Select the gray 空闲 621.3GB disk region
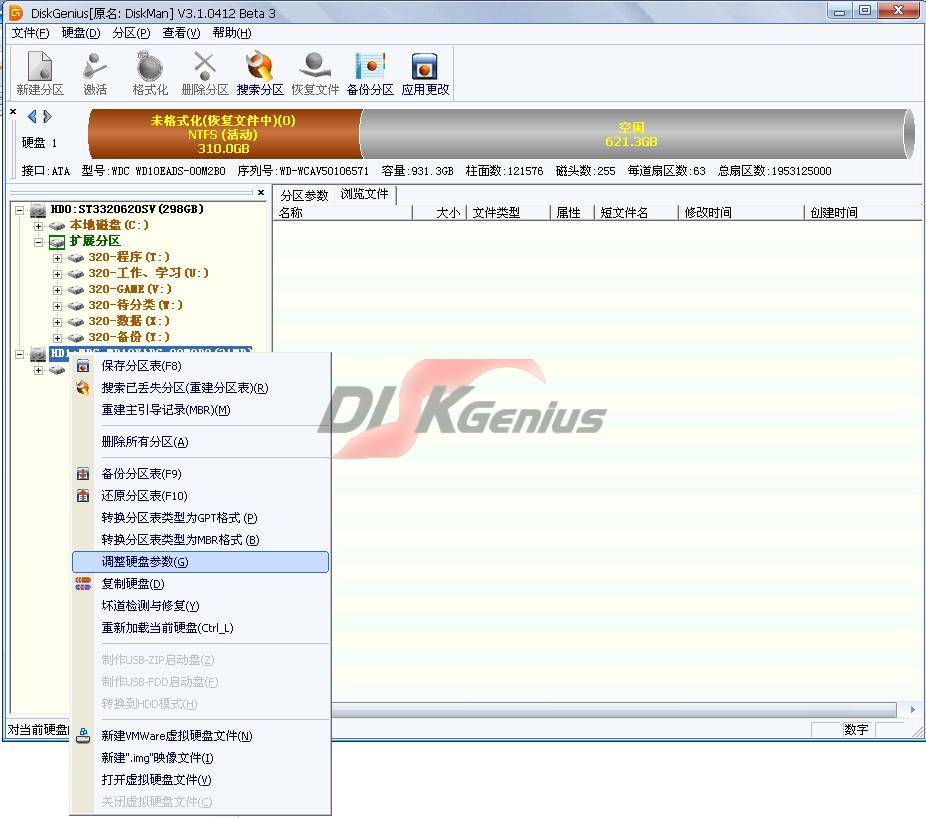The width and height of the screenshot is (926, 818). click(637, 134)
